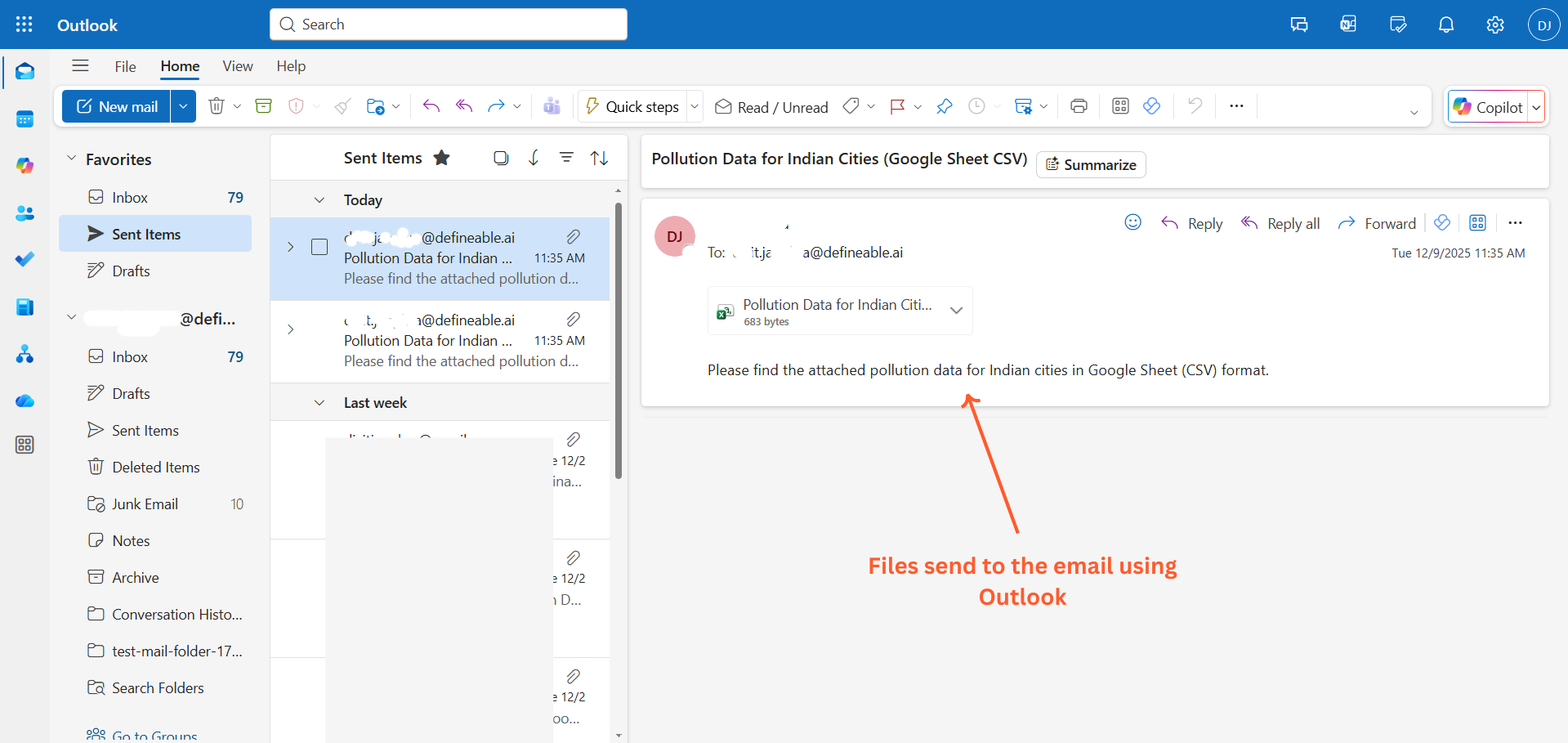Open the Filter icon in message list
Viewport: 1568px width, 743px height.
pos(566,158)
